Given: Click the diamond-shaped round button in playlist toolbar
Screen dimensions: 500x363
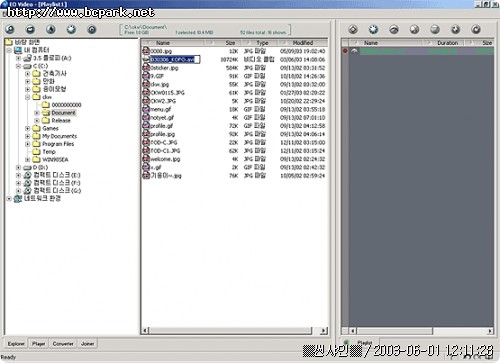Looking at the screenshot, I should (x=353, y=30).
